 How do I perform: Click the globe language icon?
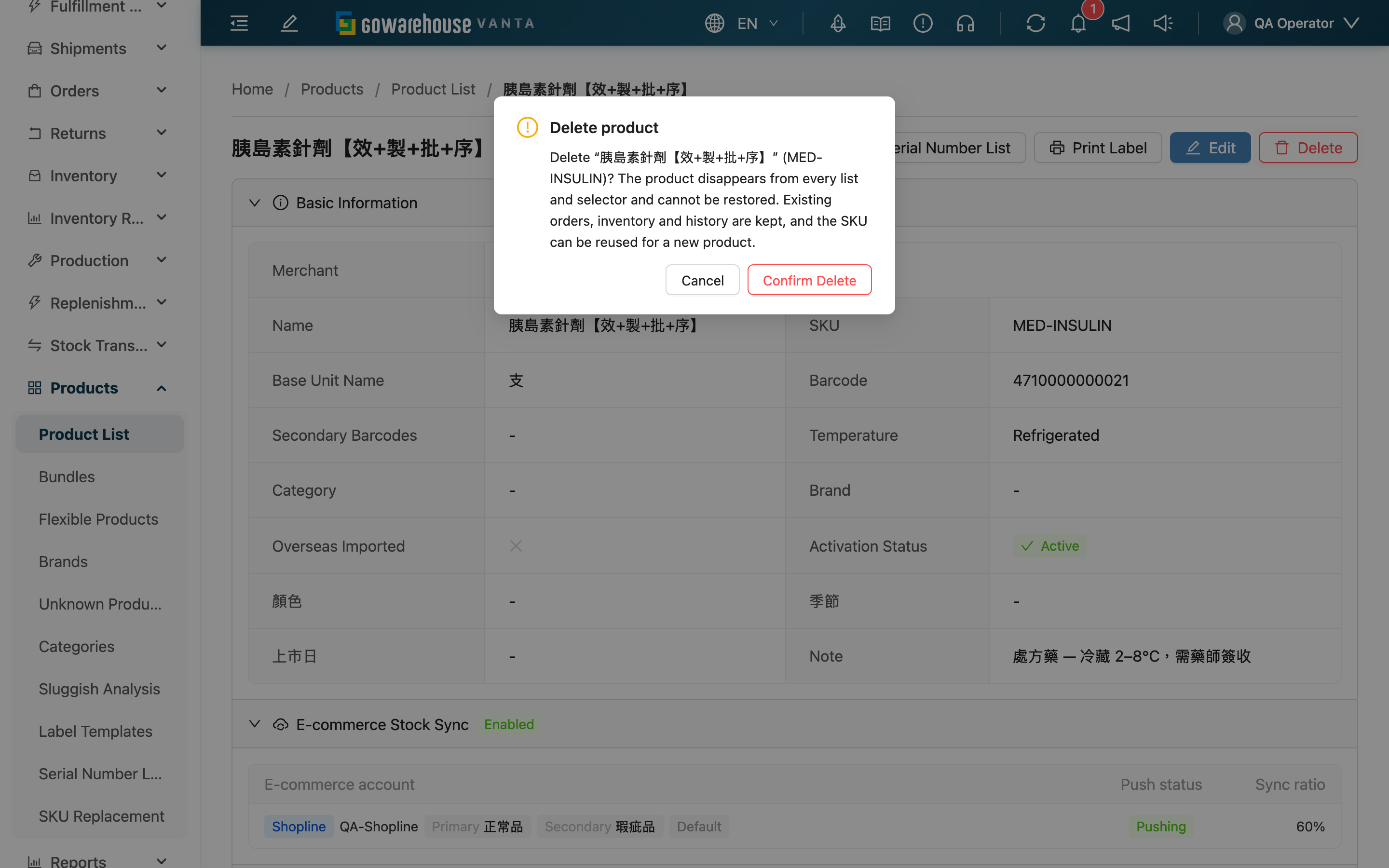(x=715, y=23)
